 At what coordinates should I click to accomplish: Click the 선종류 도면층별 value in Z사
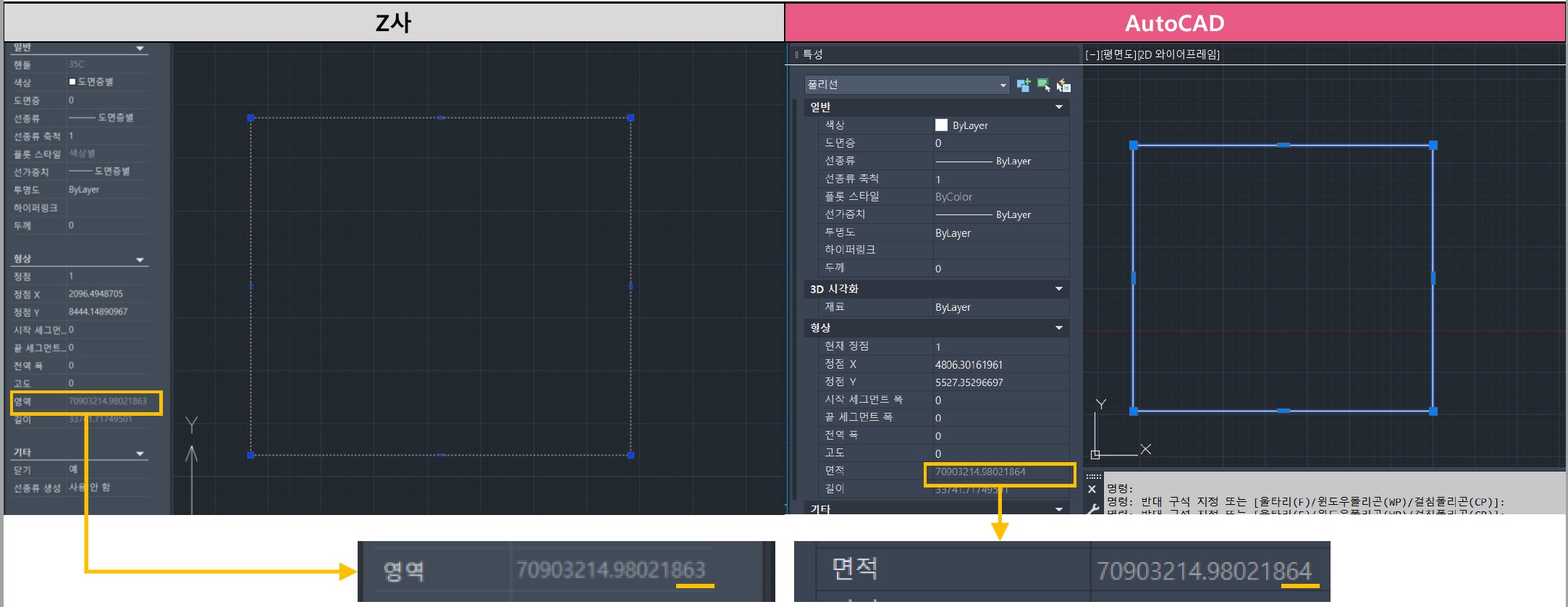101,117
